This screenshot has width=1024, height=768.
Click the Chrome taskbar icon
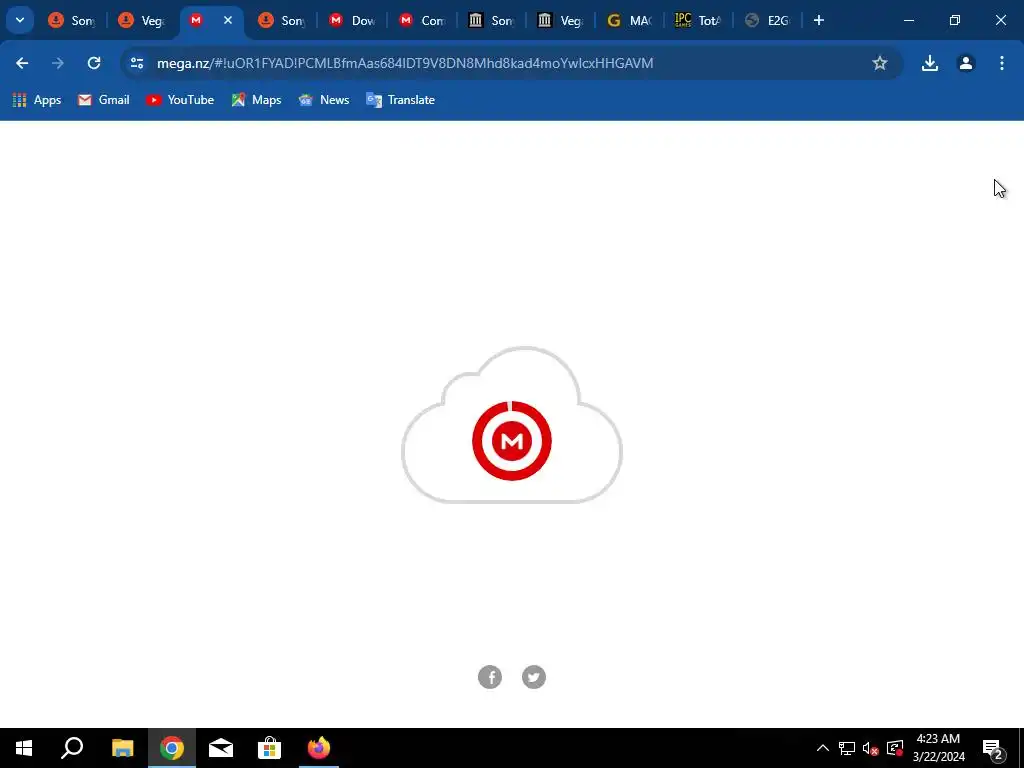coord(172,748)
